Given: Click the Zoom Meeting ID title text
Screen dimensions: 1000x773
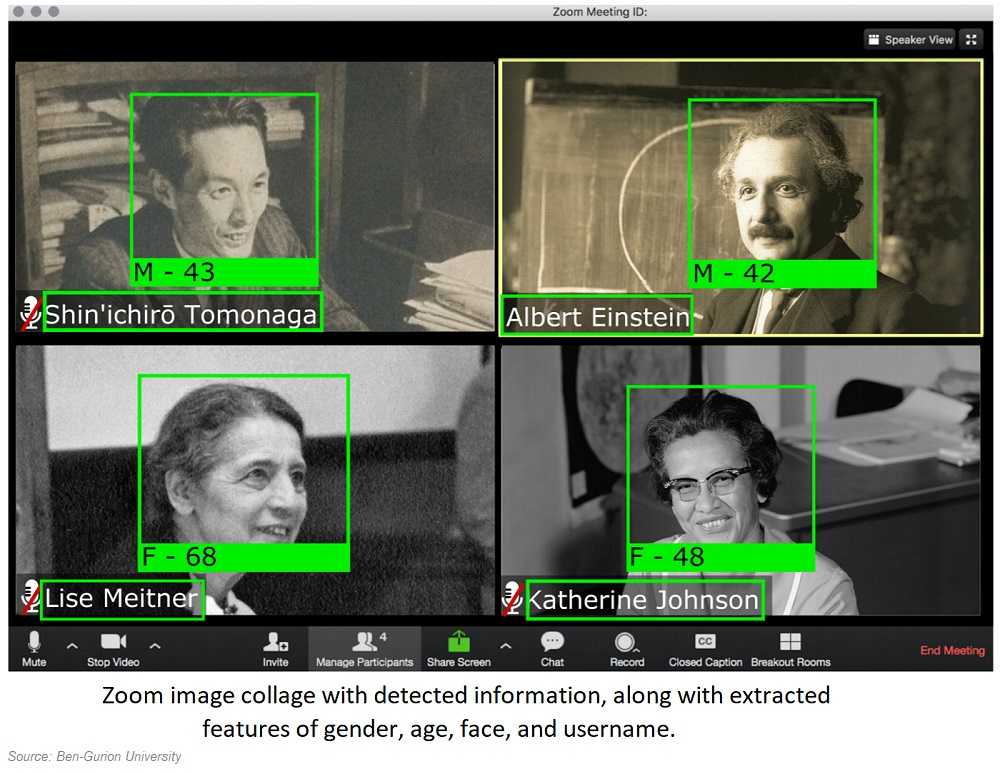Looking at the screenshot, I should [599, 11].
